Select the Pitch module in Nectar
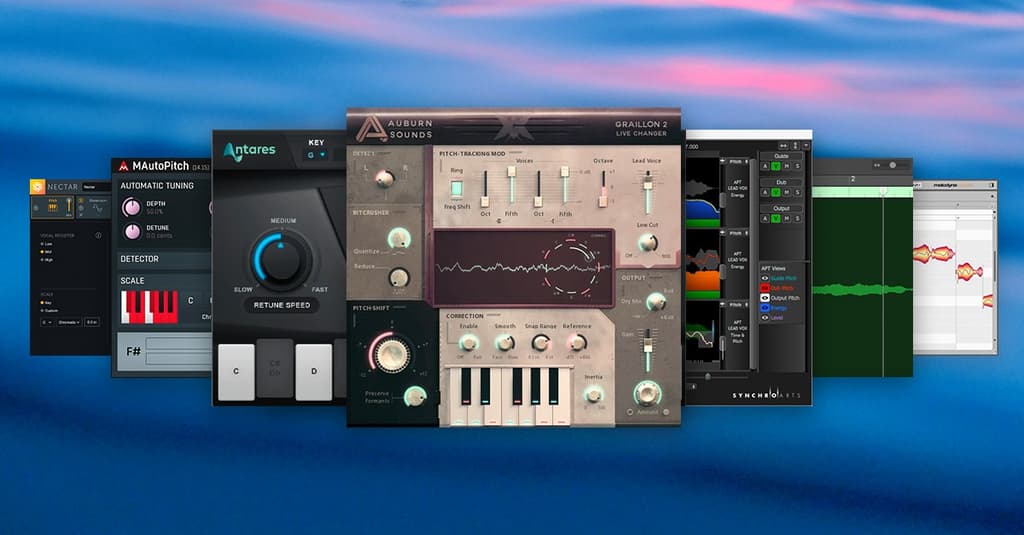1024x535 pixels. point(52,208)
